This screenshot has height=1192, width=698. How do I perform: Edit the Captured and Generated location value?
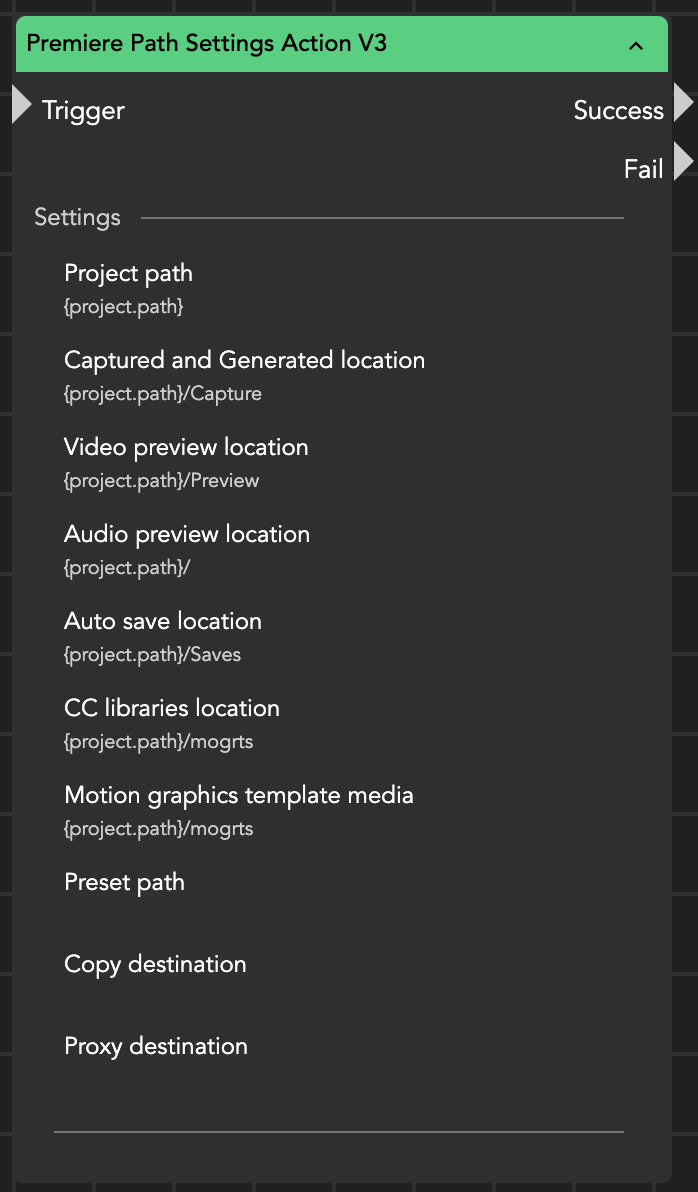(163, 394)
